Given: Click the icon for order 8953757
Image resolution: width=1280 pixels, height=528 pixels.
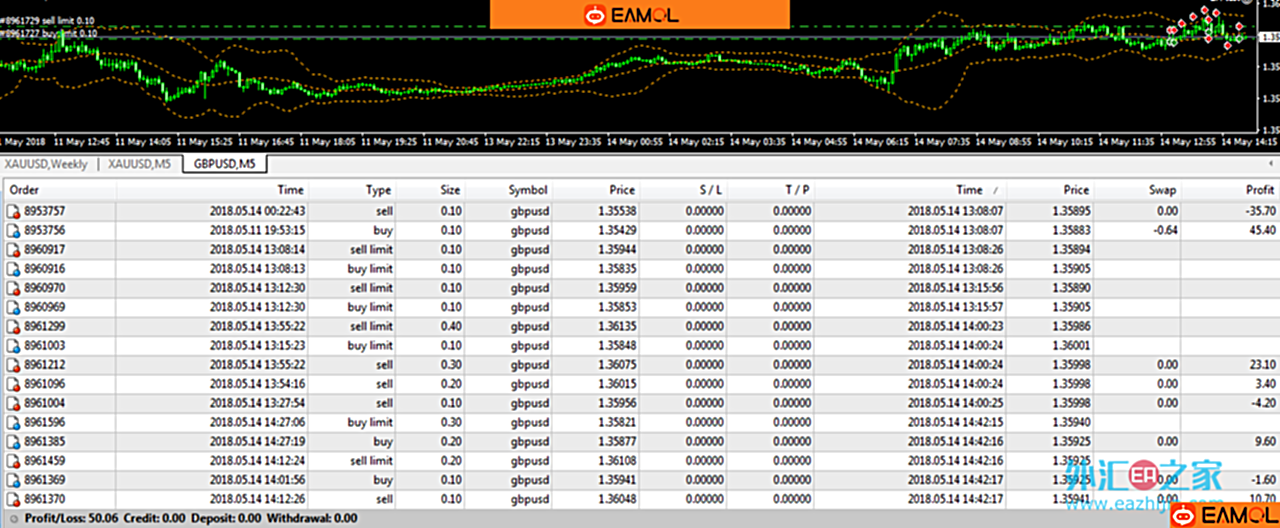Looking at the screenshot, I should [x=13, y=211].
